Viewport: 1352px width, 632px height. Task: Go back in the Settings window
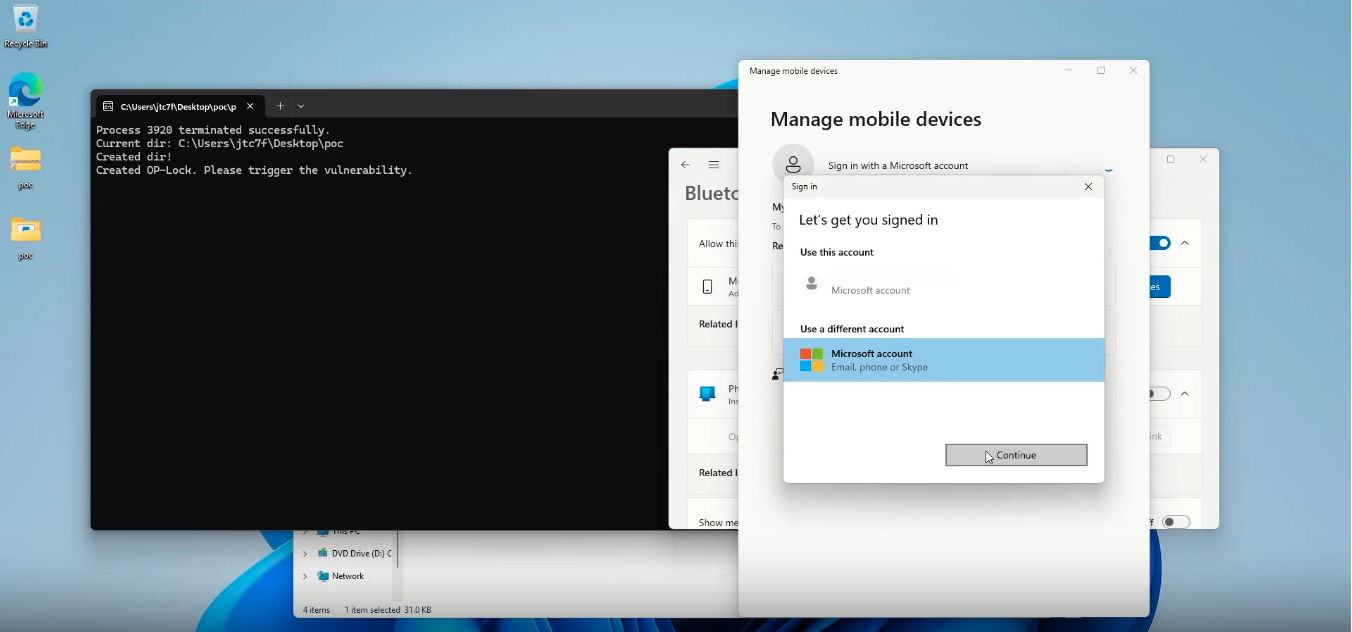tap(685, 165)
